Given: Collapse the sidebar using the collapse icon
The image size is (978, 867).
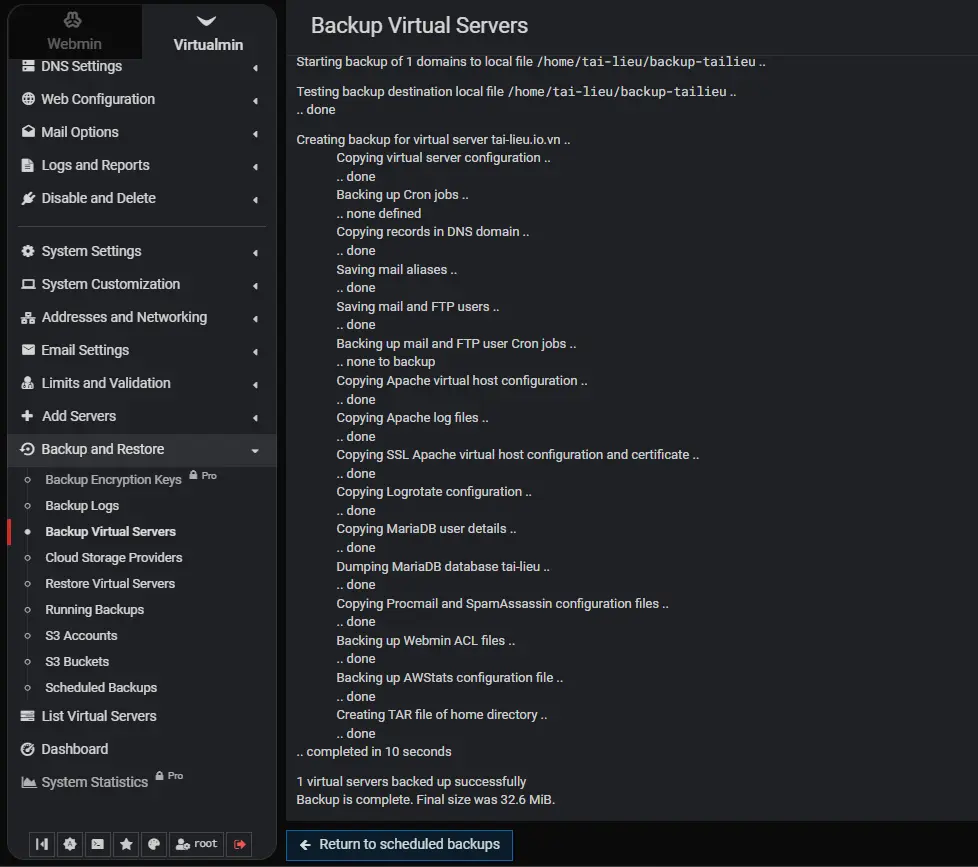Looking at the screenshot, I should 41,844.
